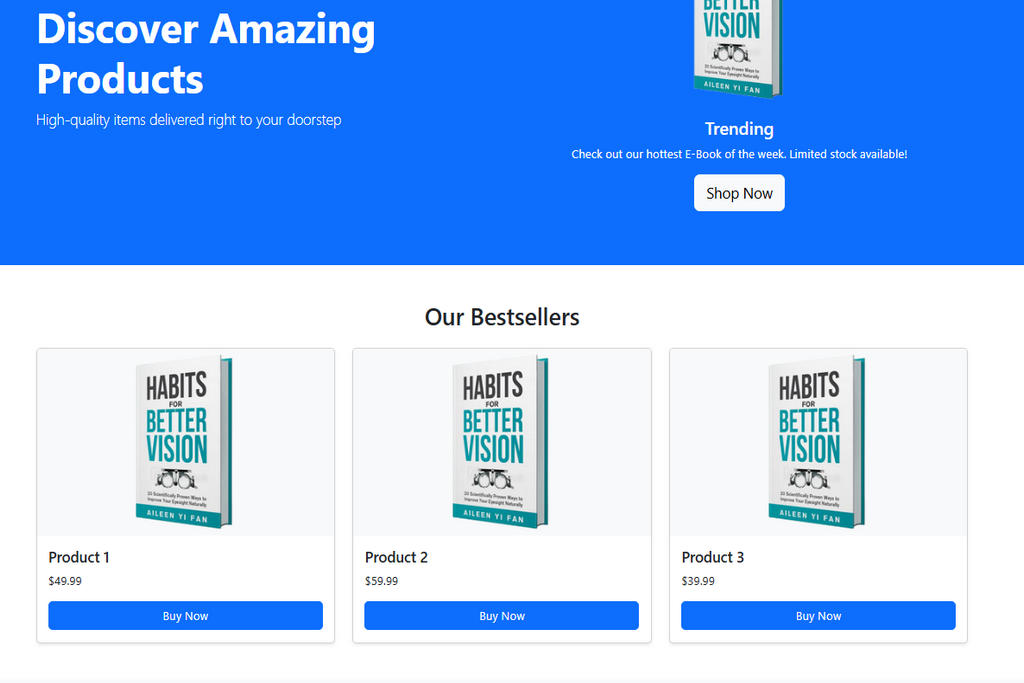This screenshot has width=1024, height=683.
Task: Click the High-quality items delivered tagline
Action: (189, 120)
